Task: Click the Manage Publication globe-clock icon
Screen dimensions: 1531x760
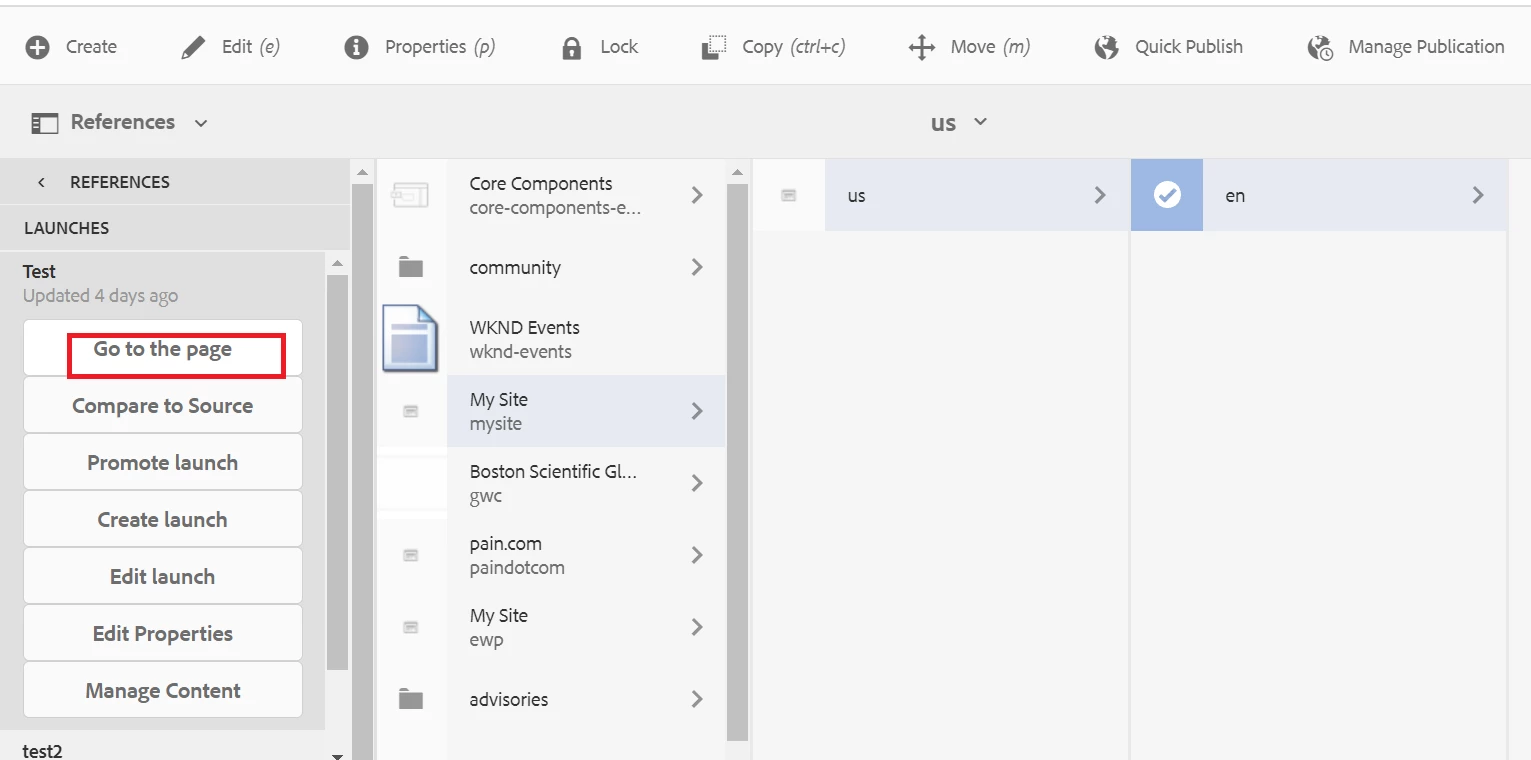Action: 1320,48
